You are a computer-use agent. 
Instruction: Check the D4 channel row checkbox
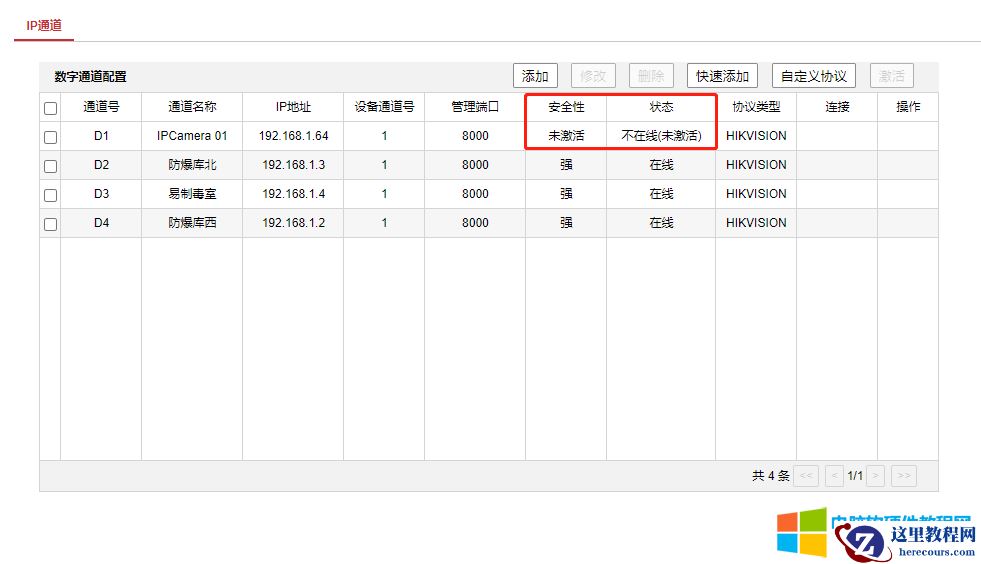[x=51, y=224]
